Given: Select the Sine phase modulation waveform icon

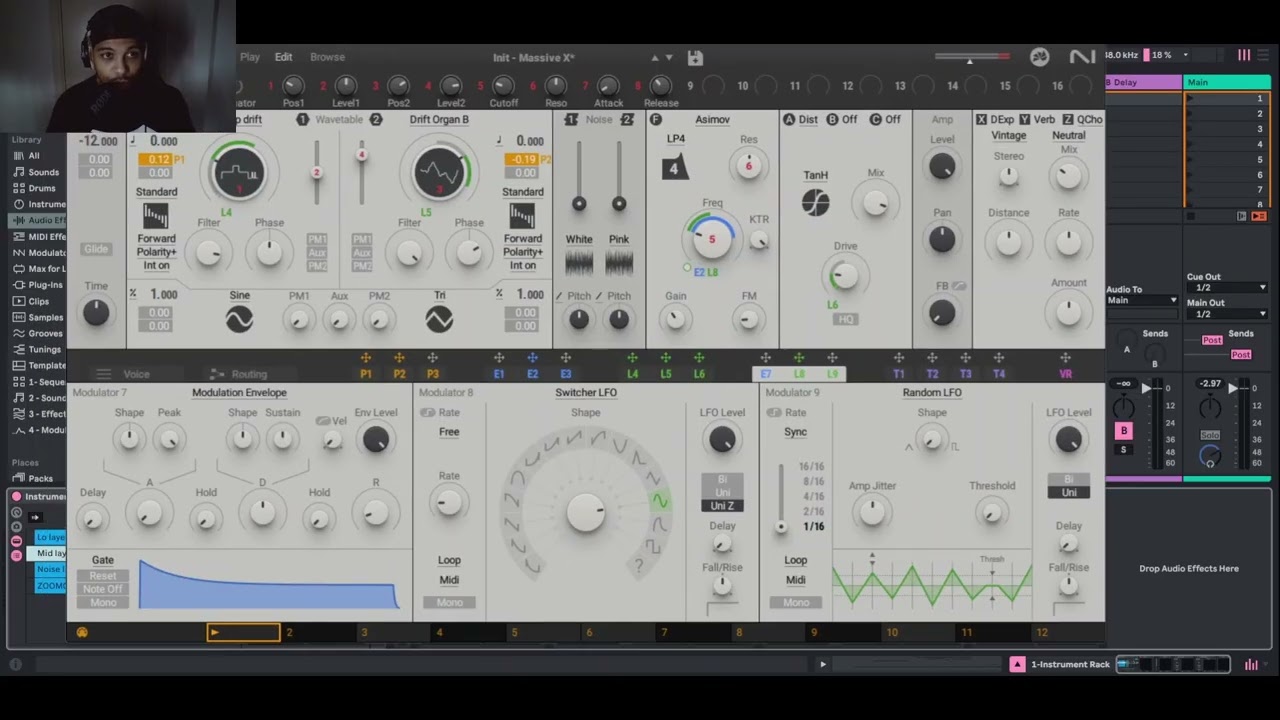Looking at the screenshot, I should [239, 320].
